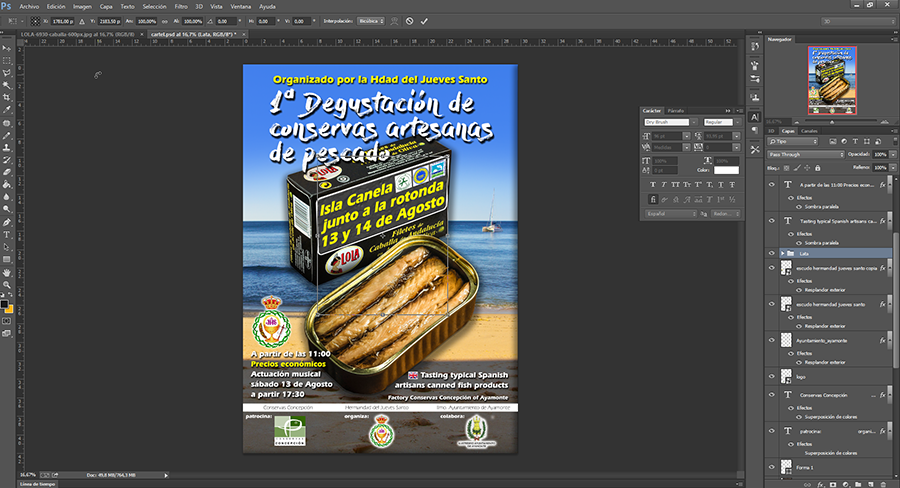Click the foreground color swatch in toolbox

(4, 304)
